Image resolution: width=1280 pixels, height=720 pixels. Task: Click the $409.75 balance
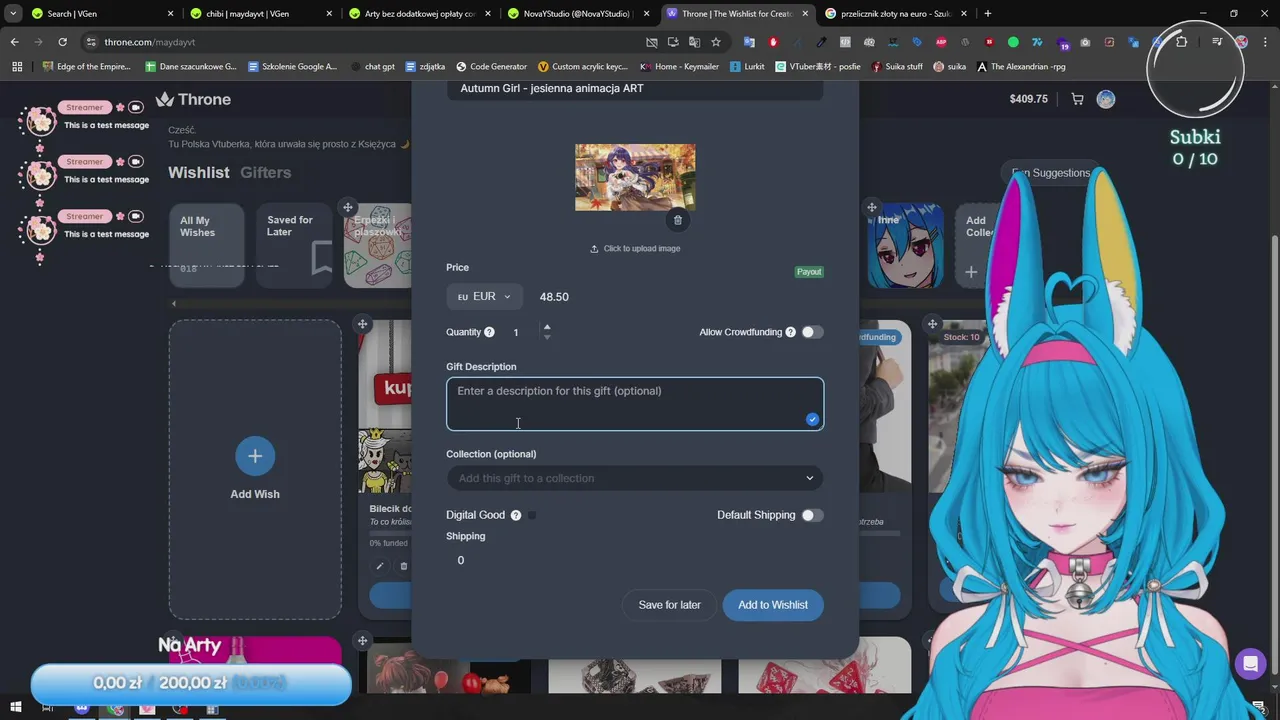coord(1029,99)
